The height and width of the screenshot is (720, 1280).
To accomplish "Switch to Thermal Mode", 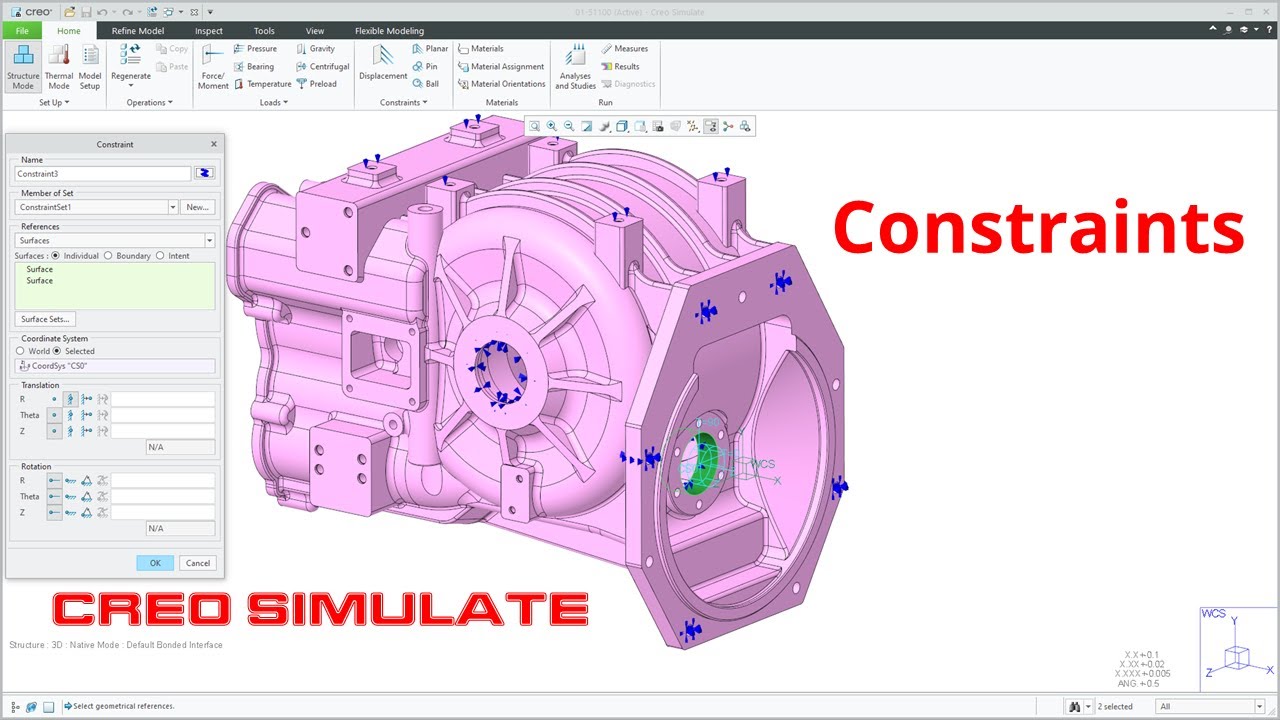I will coord(59,67).
